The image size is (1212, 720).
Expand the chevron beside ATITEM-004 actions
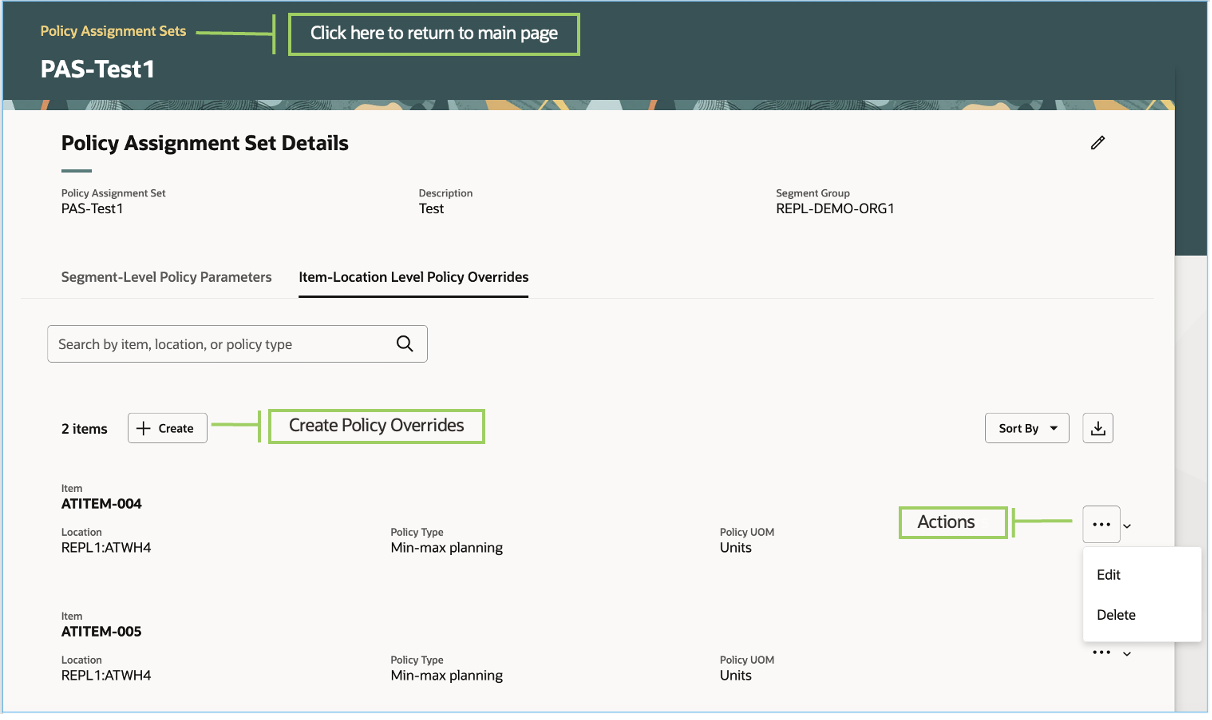pos(1127,525)
